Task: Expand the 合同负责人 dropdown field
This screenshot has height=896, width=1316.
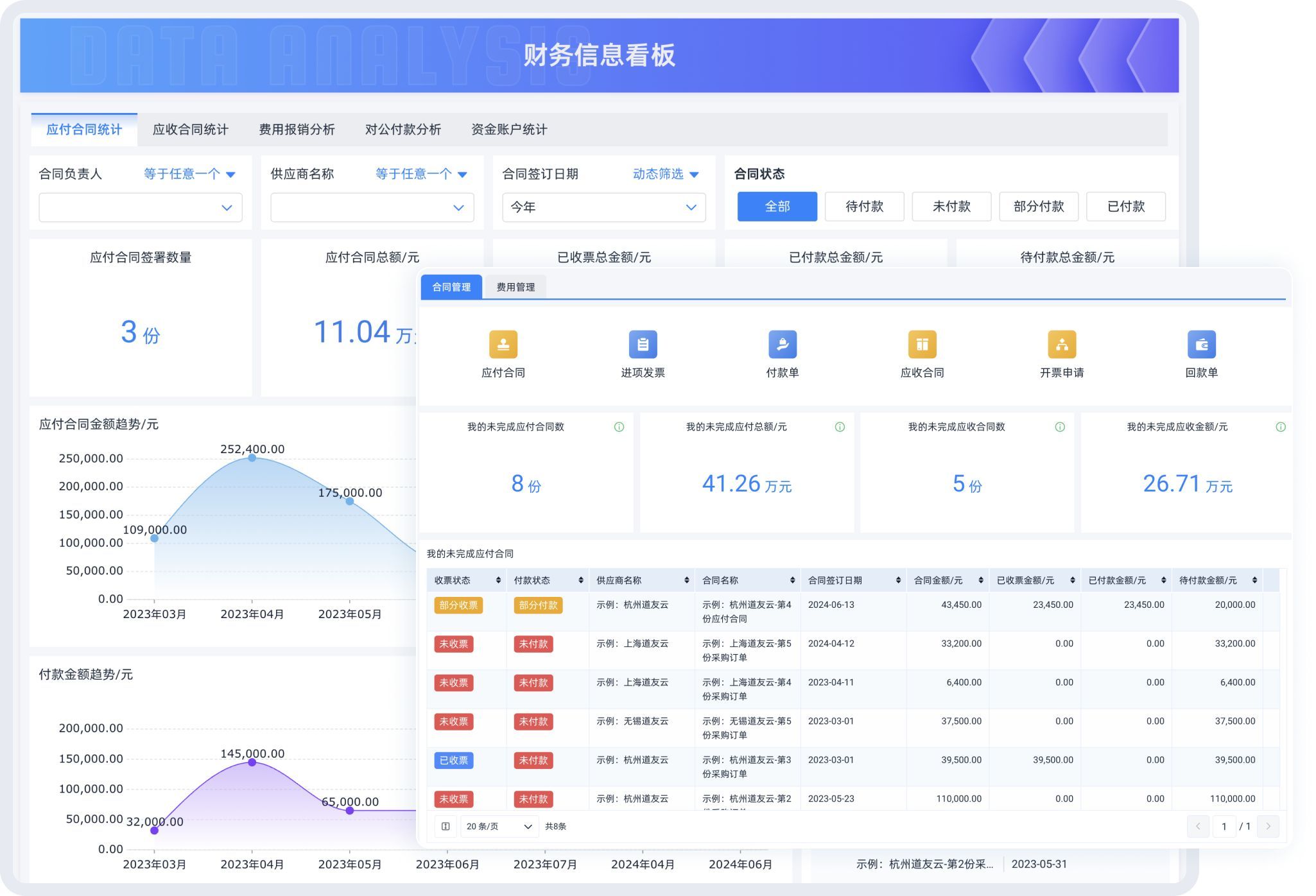Action: pos(141,207)
